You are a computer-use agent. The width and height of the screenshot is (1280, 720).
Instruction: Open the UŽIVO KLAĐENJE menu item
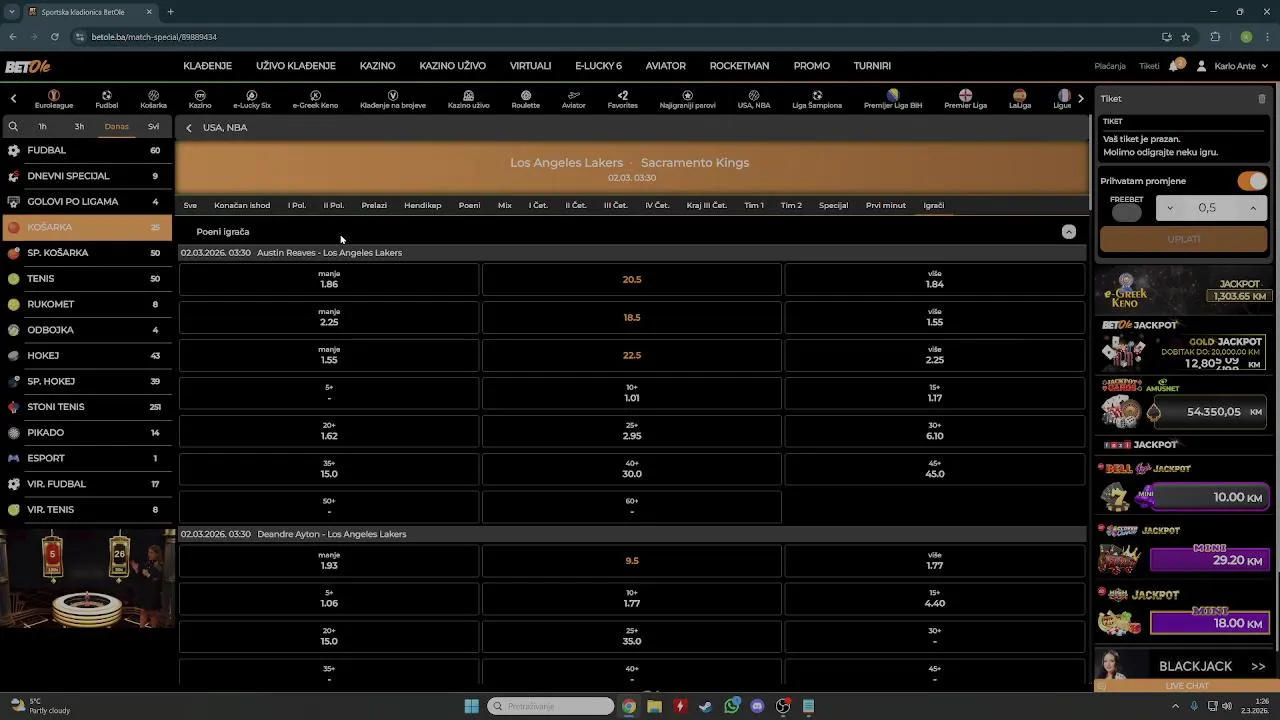(x=295, y=66)
